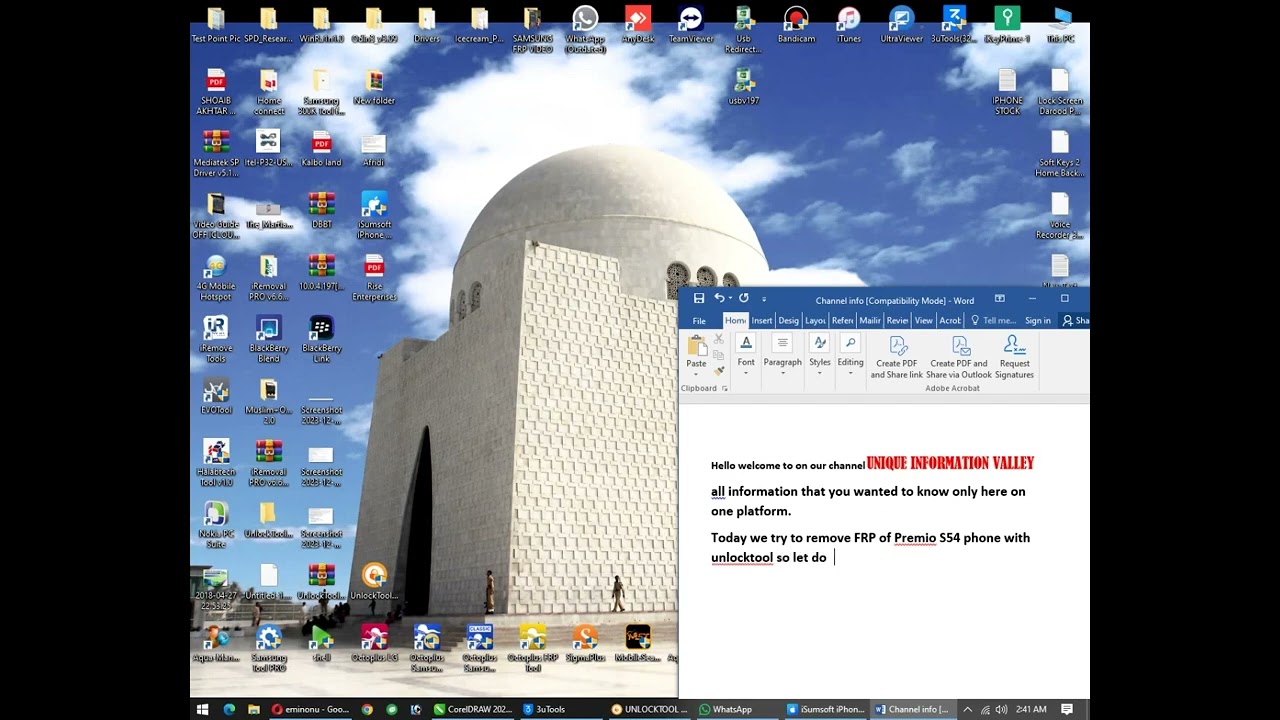Copy selection with the Copy icon
1280x720 pixels.
coord(719,355)
